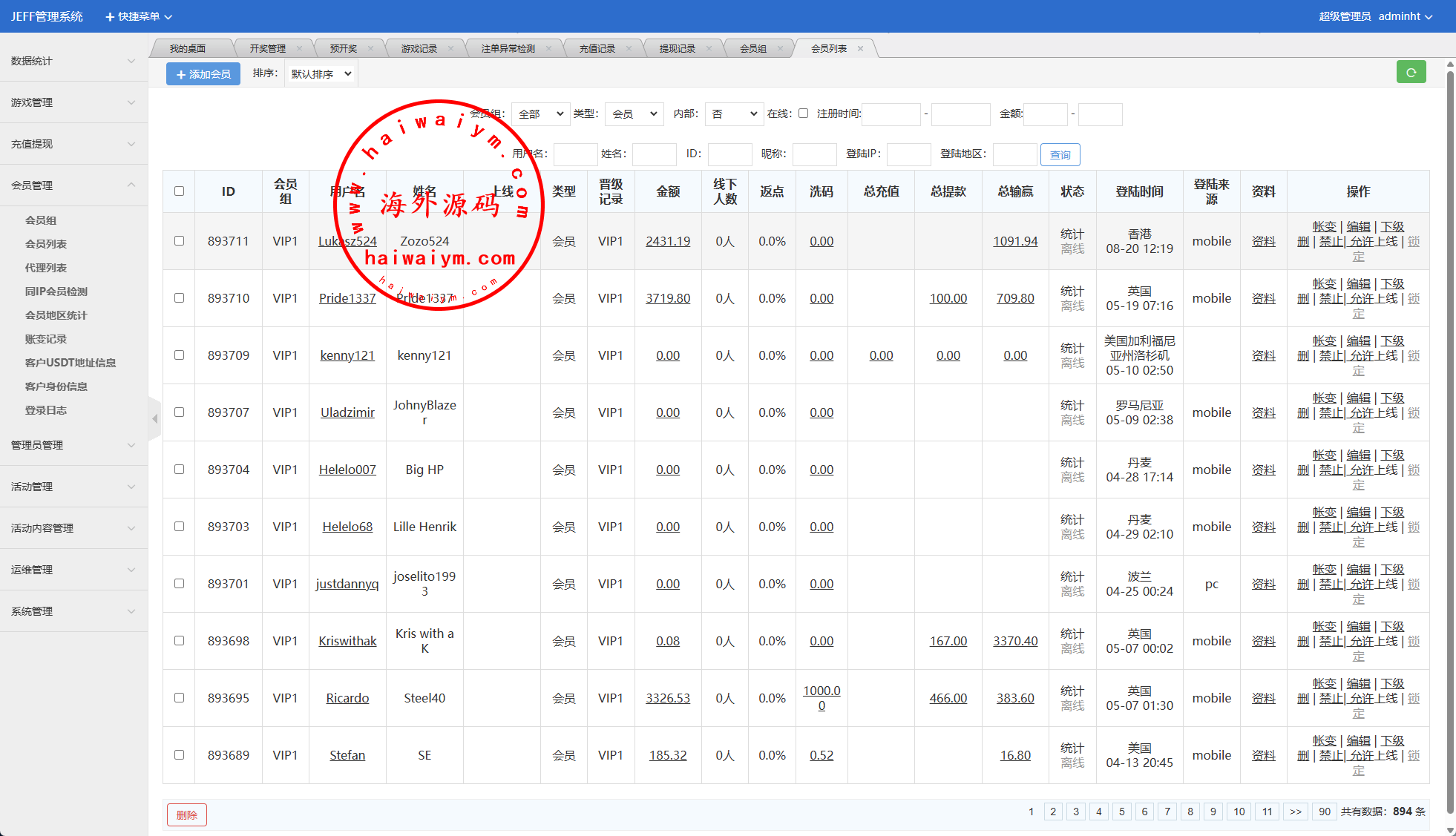The height and width of the screenshot is (836, 1456).
Task: Open the 会员组 全部 filter dropdown
Action: tap(540, 114)
